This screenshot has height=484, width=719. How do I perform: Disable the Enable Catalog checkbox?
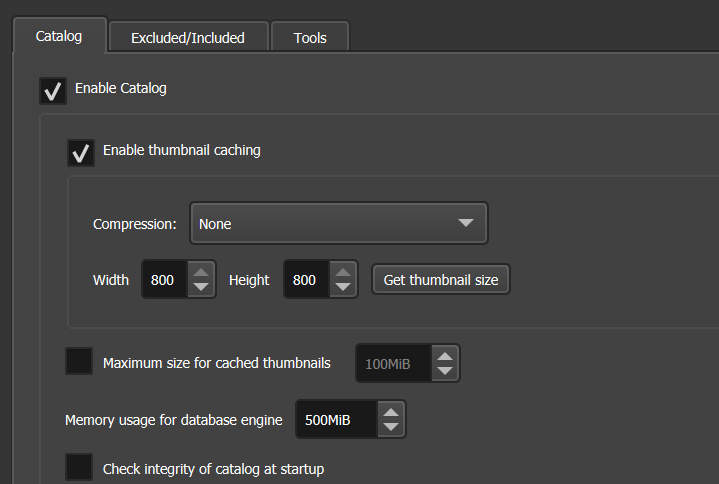53,90
